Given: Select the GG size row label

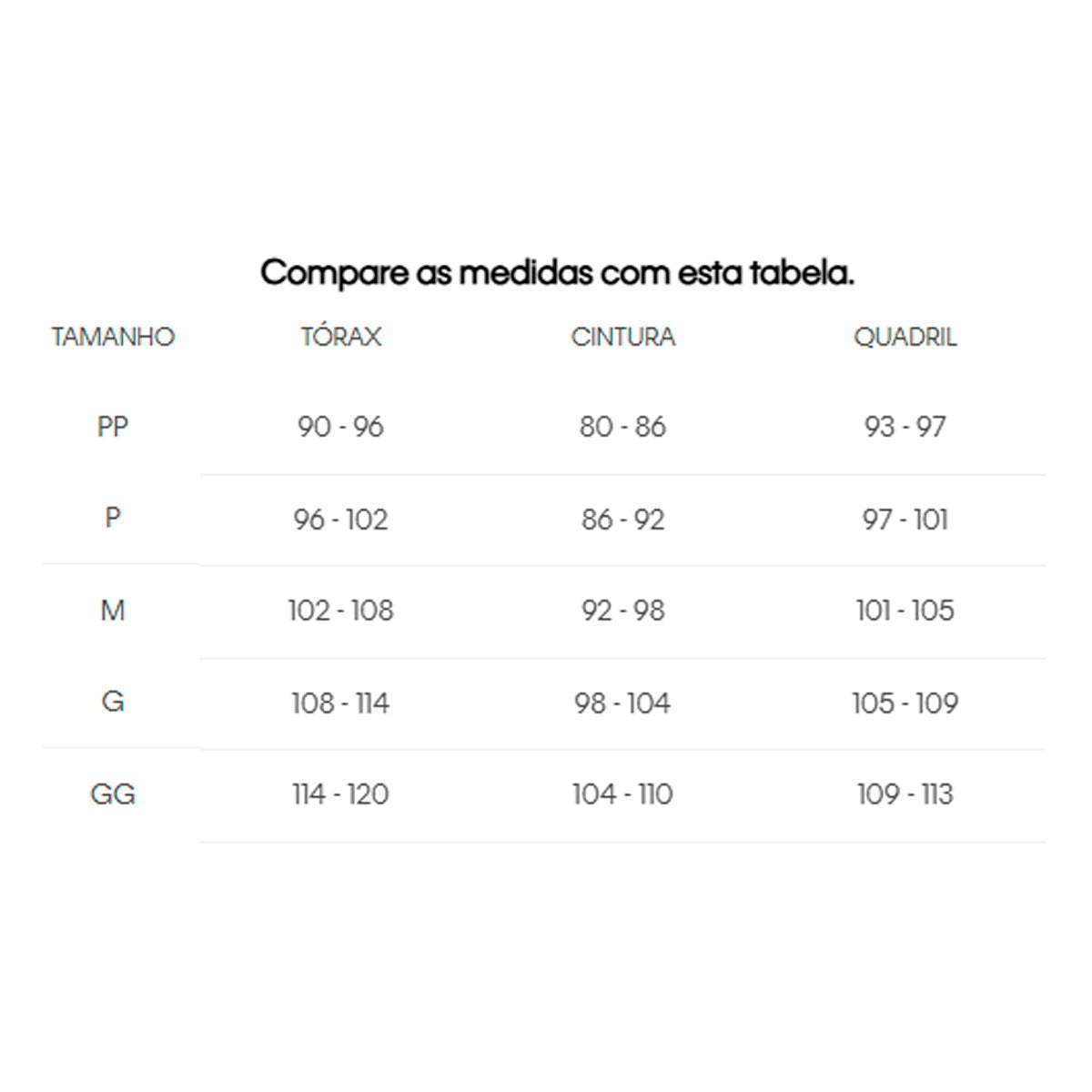Looking at the screenshot, I should point(113,794).
